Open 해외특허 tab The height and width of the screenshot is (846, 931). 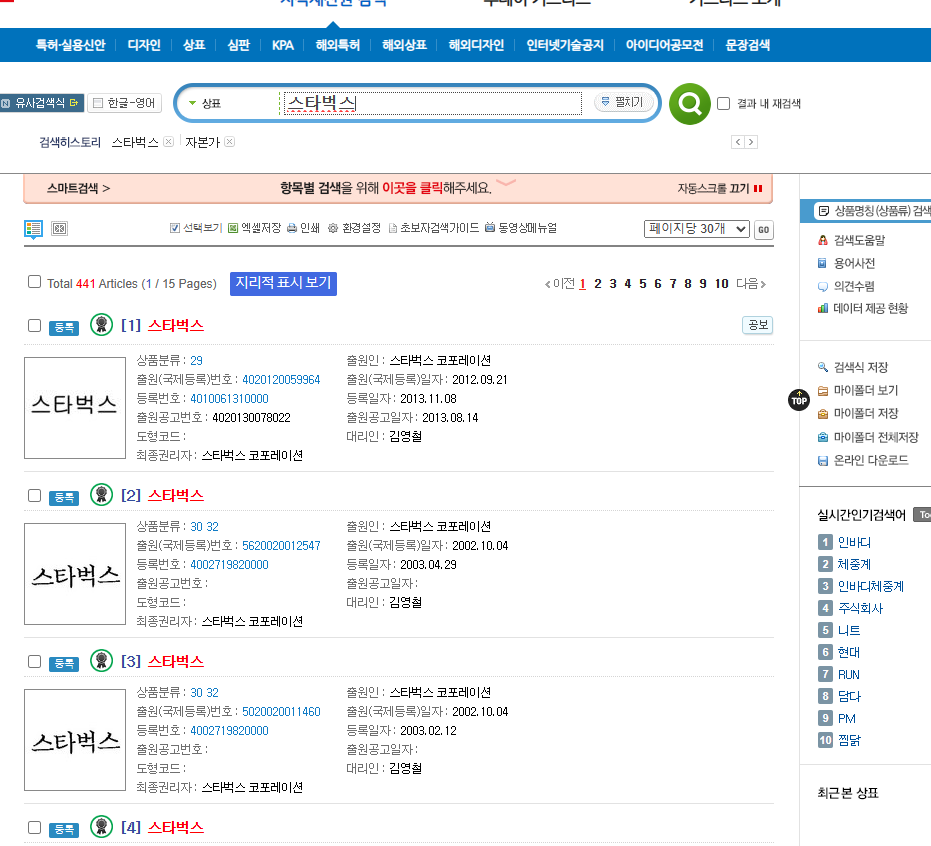[338, 45]
